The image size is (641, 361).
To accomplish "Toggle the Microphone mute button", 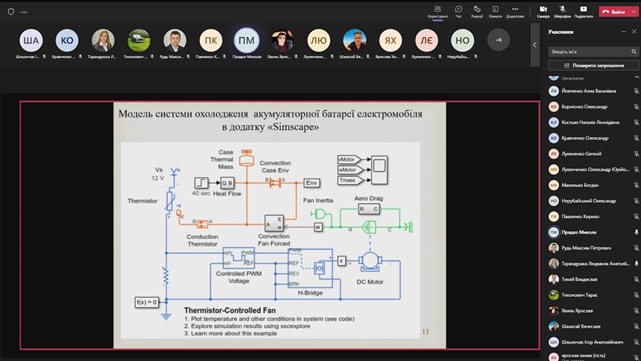I will pos(562,11).
